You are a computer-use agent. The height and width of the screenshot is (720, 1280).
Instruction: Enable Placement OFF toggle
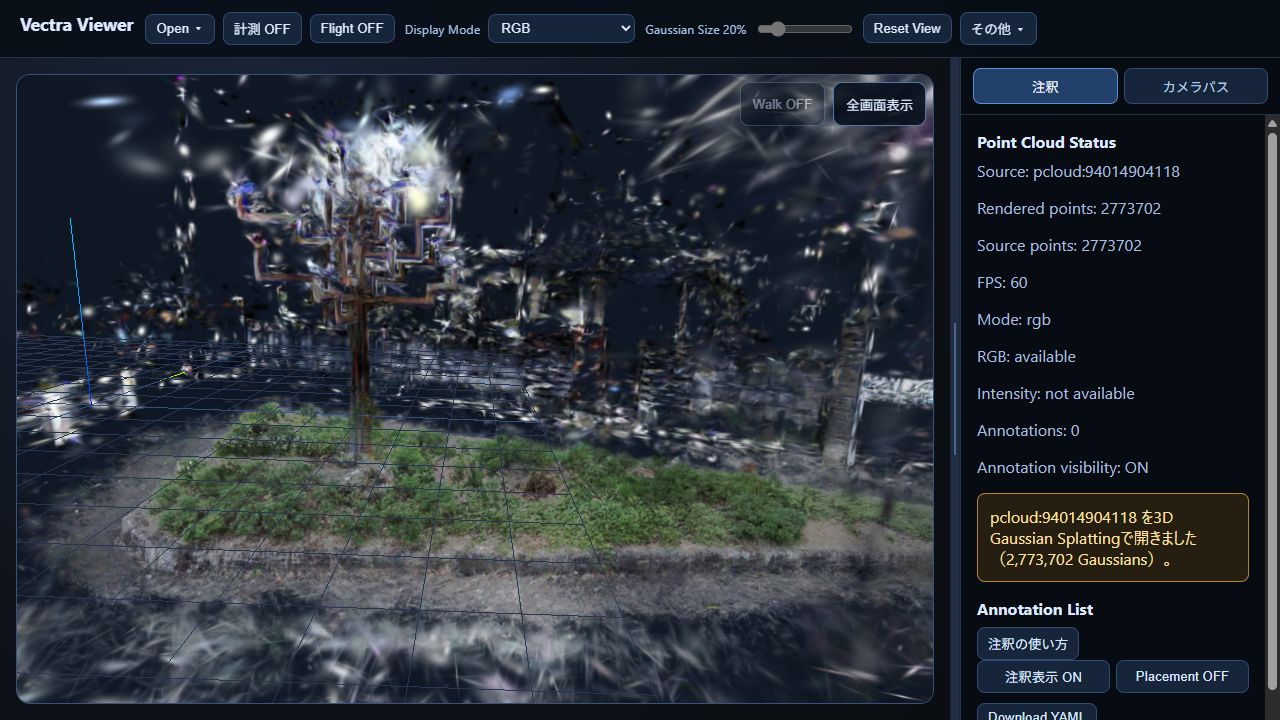coord(1182,676)
